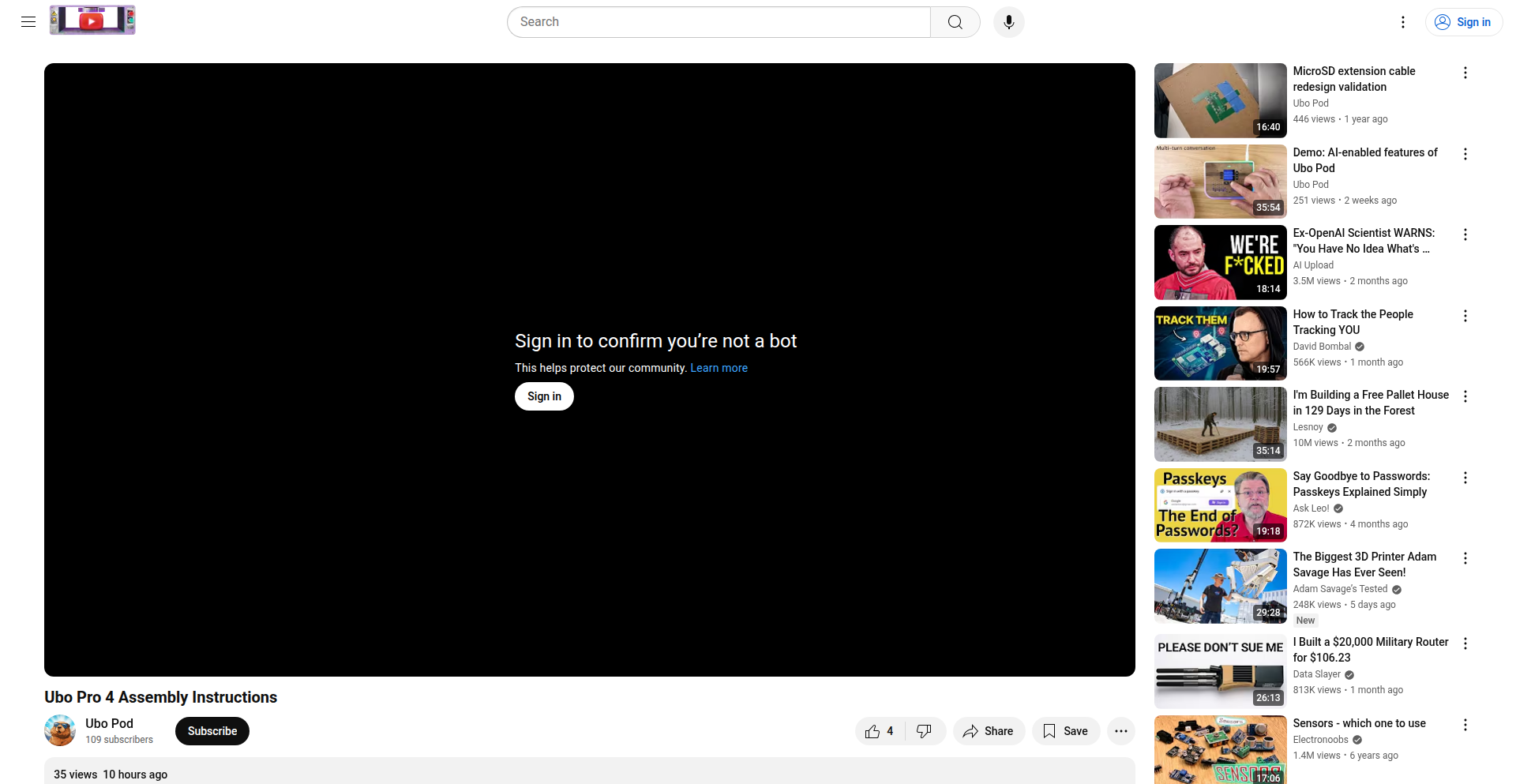Click the Lesnoy channel name
Viewport: 1516px width, 784px height.
1308,427
